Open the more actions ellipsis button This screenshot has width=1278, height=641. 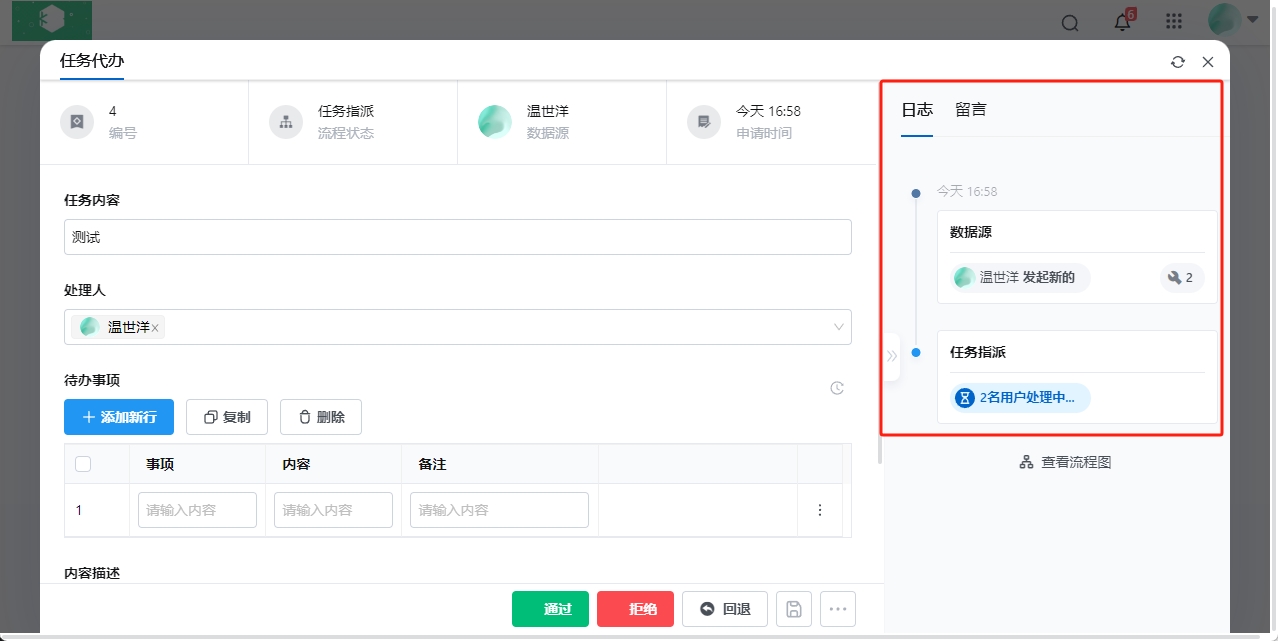pos(838,609)
